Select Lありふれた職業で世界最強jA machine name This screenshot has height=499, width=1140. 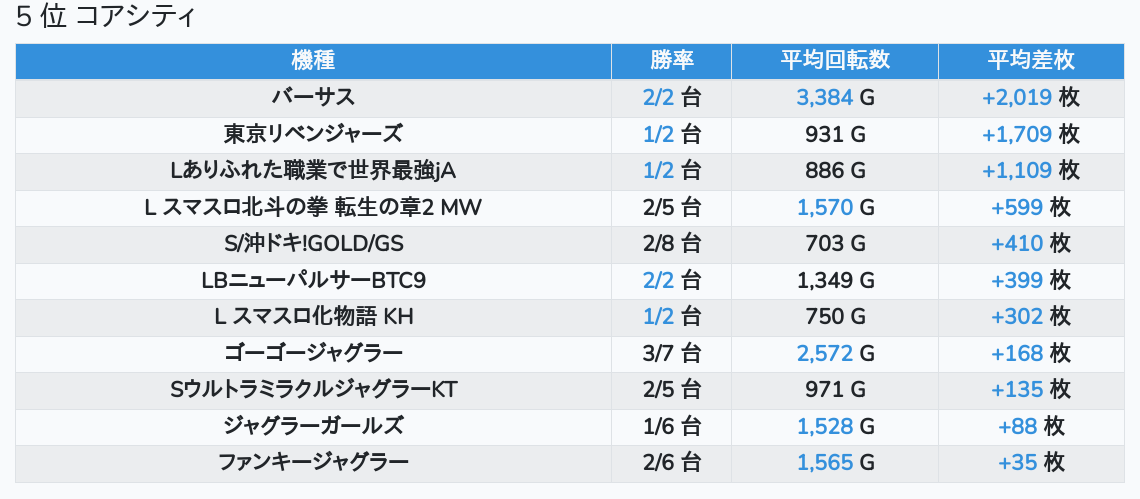[313, 170]
